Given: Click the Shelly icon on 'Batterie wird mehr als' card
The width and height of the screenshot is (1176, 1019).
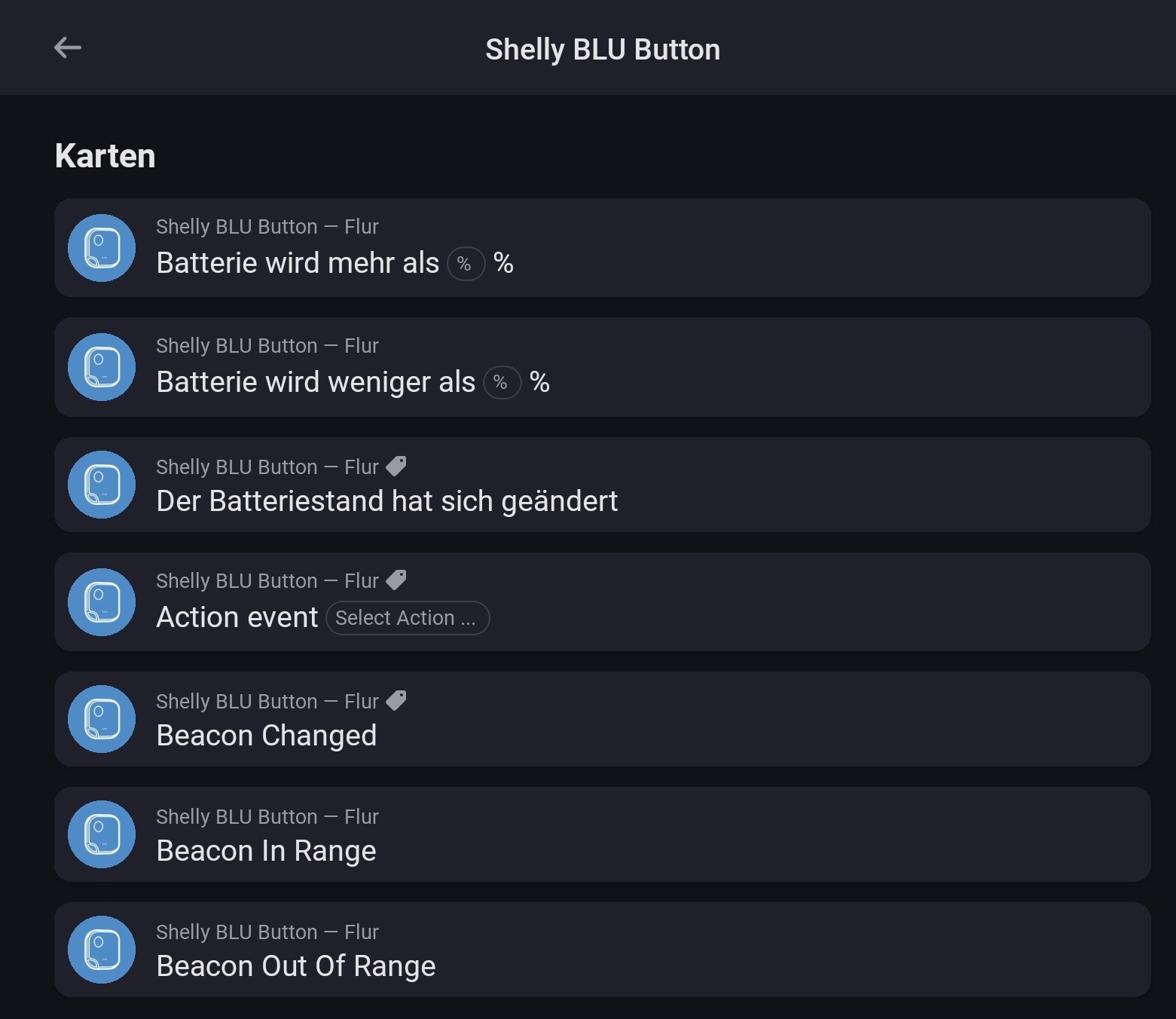Looking at the screenshot, I should (102, 248).
